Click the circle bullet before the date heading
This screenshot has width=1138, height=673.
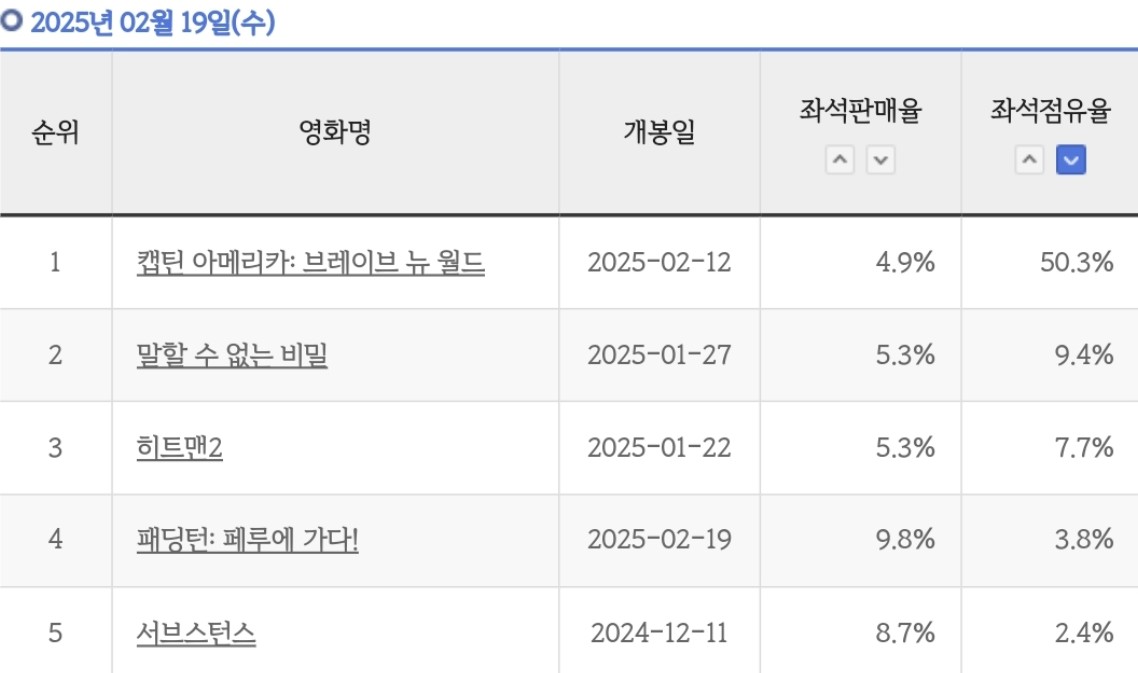tap(12, 23)
